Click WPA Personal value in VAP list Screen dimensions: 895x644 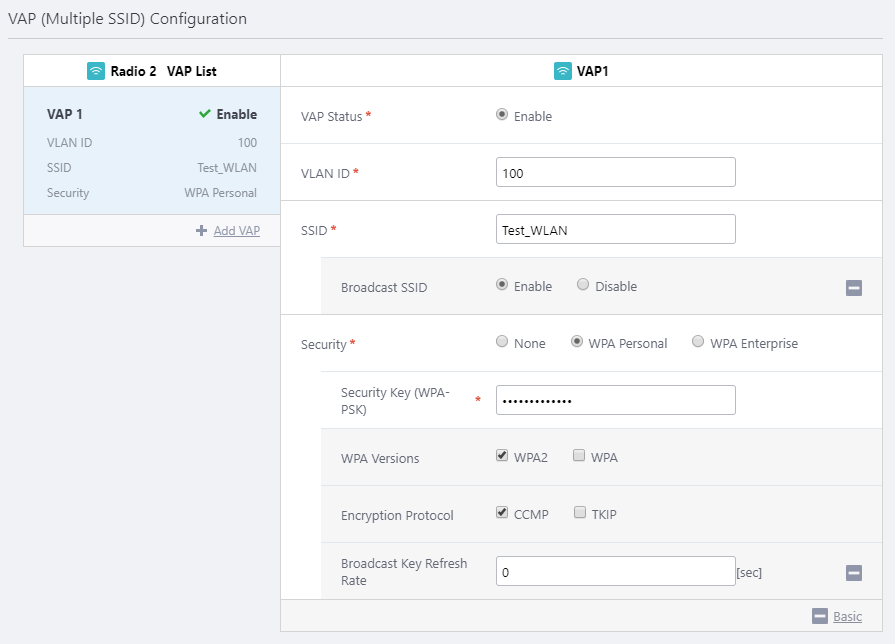coord(220,193)
